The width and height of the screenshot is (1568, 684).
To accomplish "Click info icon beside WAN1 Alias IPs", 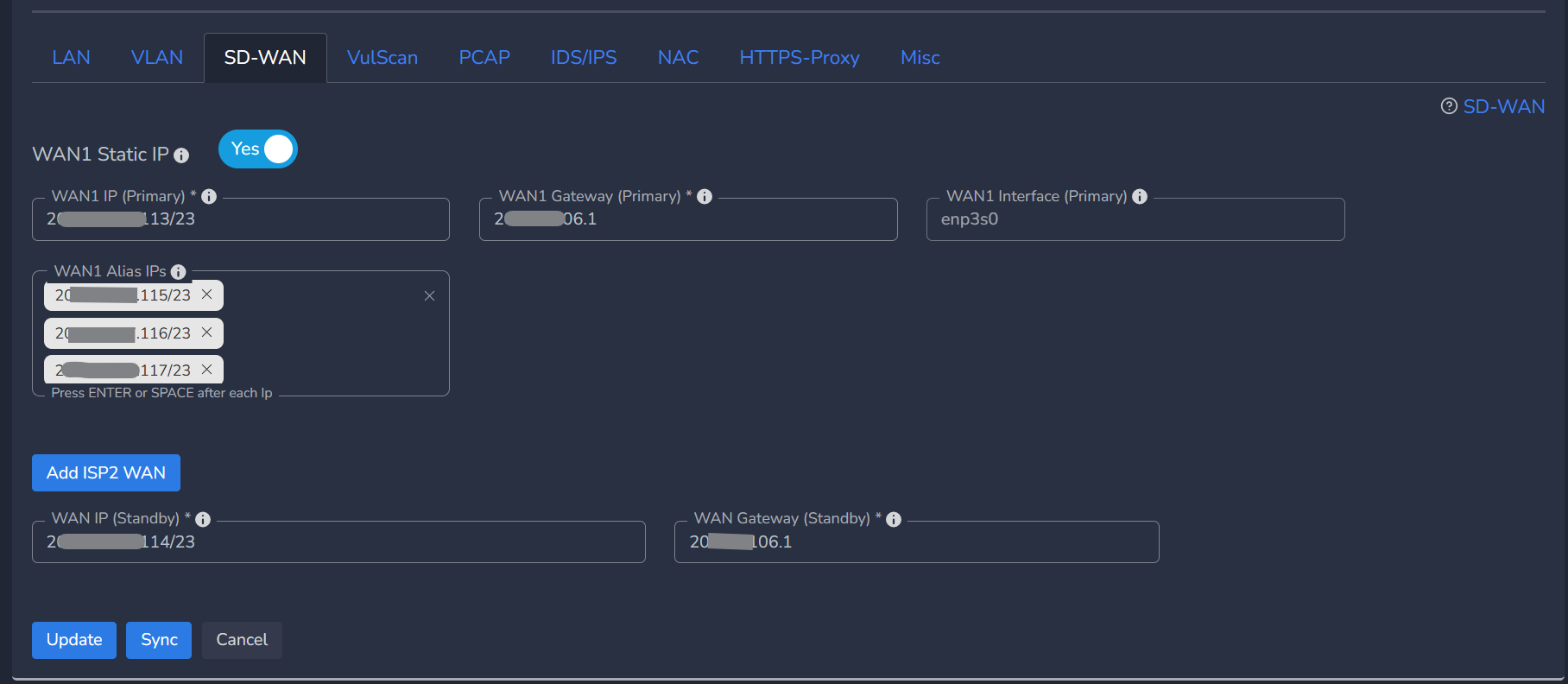I will click(179, 272).
